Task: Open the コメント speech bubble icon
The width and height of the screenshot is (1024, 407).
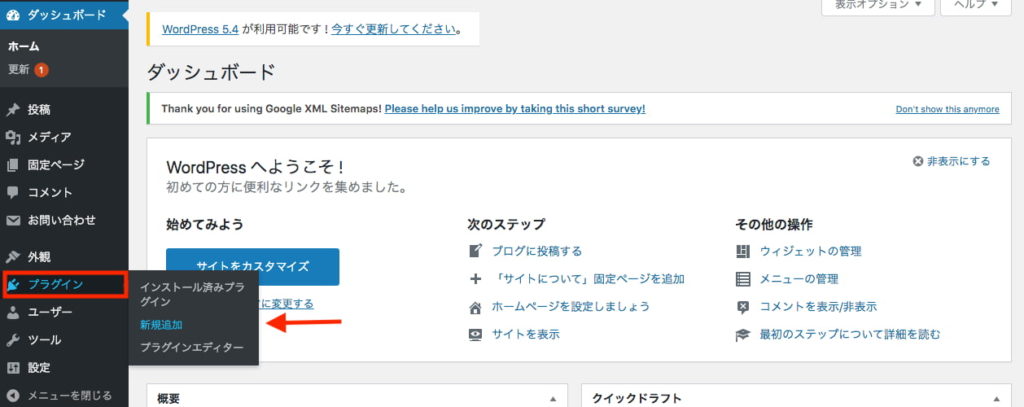Action: (x=13, y=193)
